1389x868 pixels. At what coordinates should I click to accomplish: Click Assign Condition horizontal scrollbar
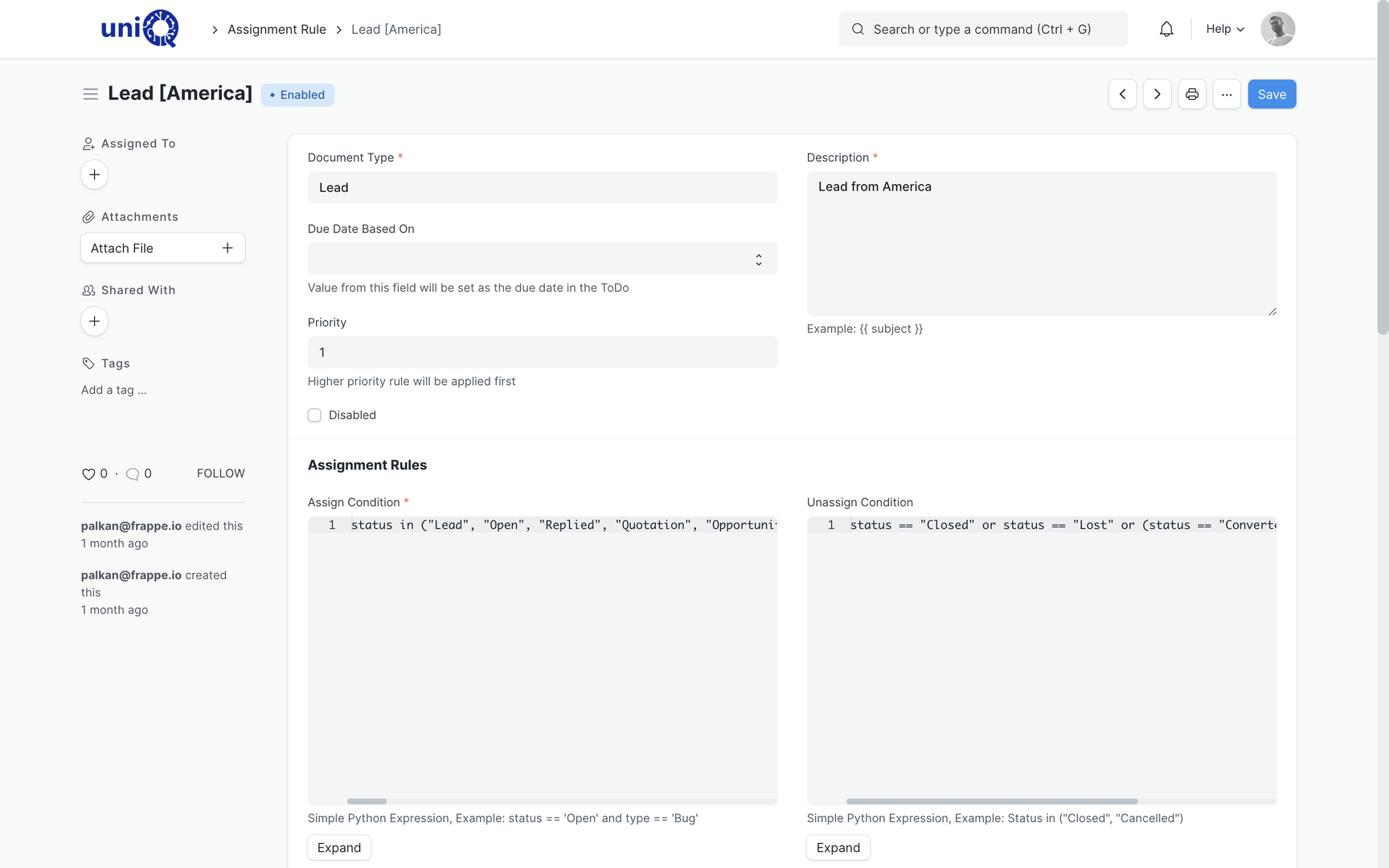367,801
